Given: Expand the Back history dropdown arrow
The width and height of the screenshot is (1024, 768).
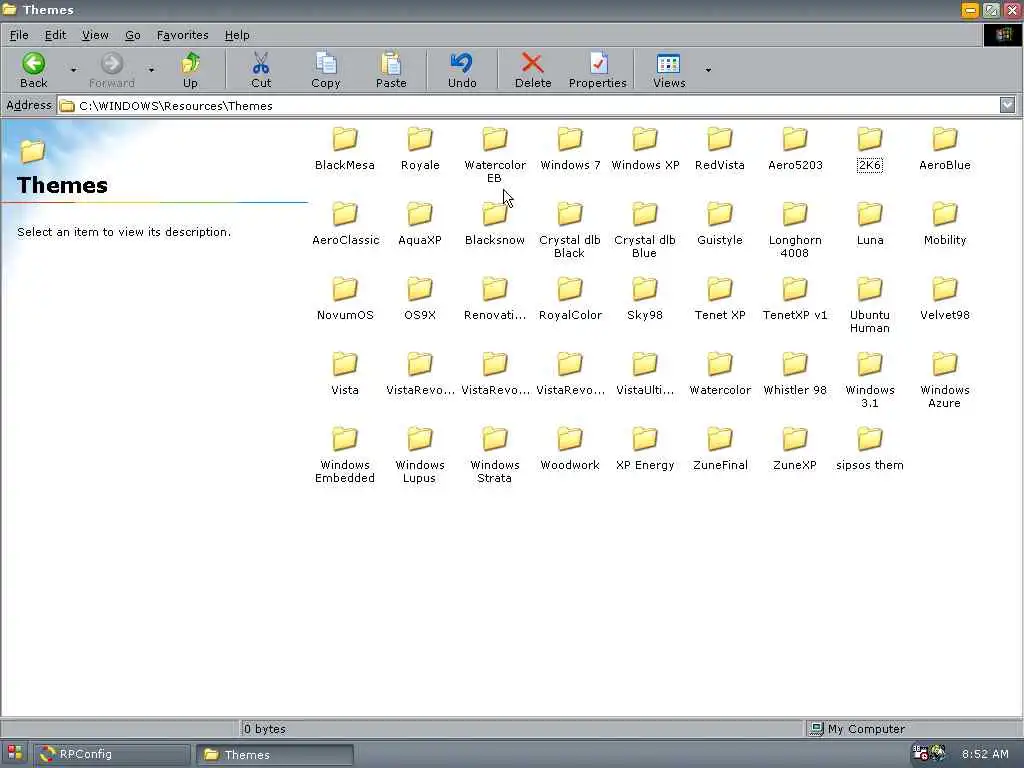Looking at the screenshot, I should (x=74, y=70).
